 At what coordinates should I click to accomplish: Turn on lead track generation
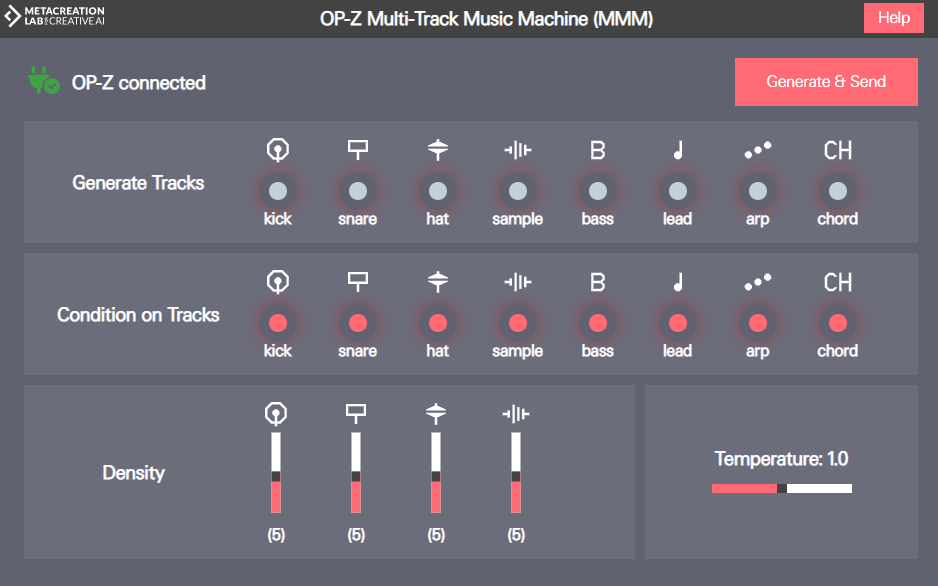(x=678, y=191)
